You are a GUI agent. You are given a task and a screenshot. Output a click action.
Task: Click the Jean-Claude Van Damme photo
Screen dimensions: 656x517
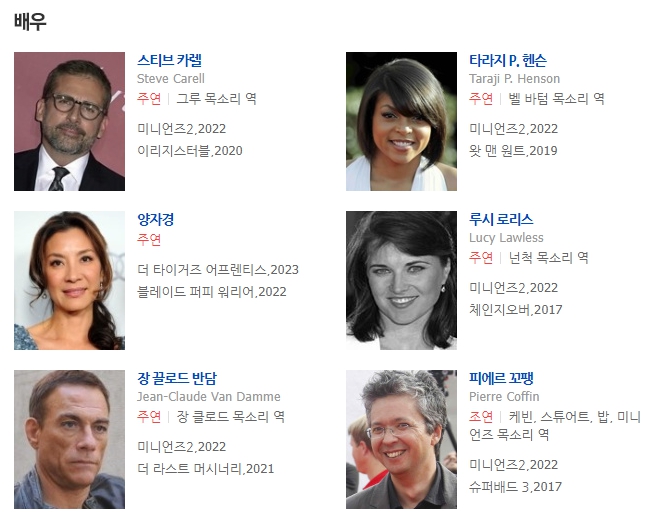69,439
